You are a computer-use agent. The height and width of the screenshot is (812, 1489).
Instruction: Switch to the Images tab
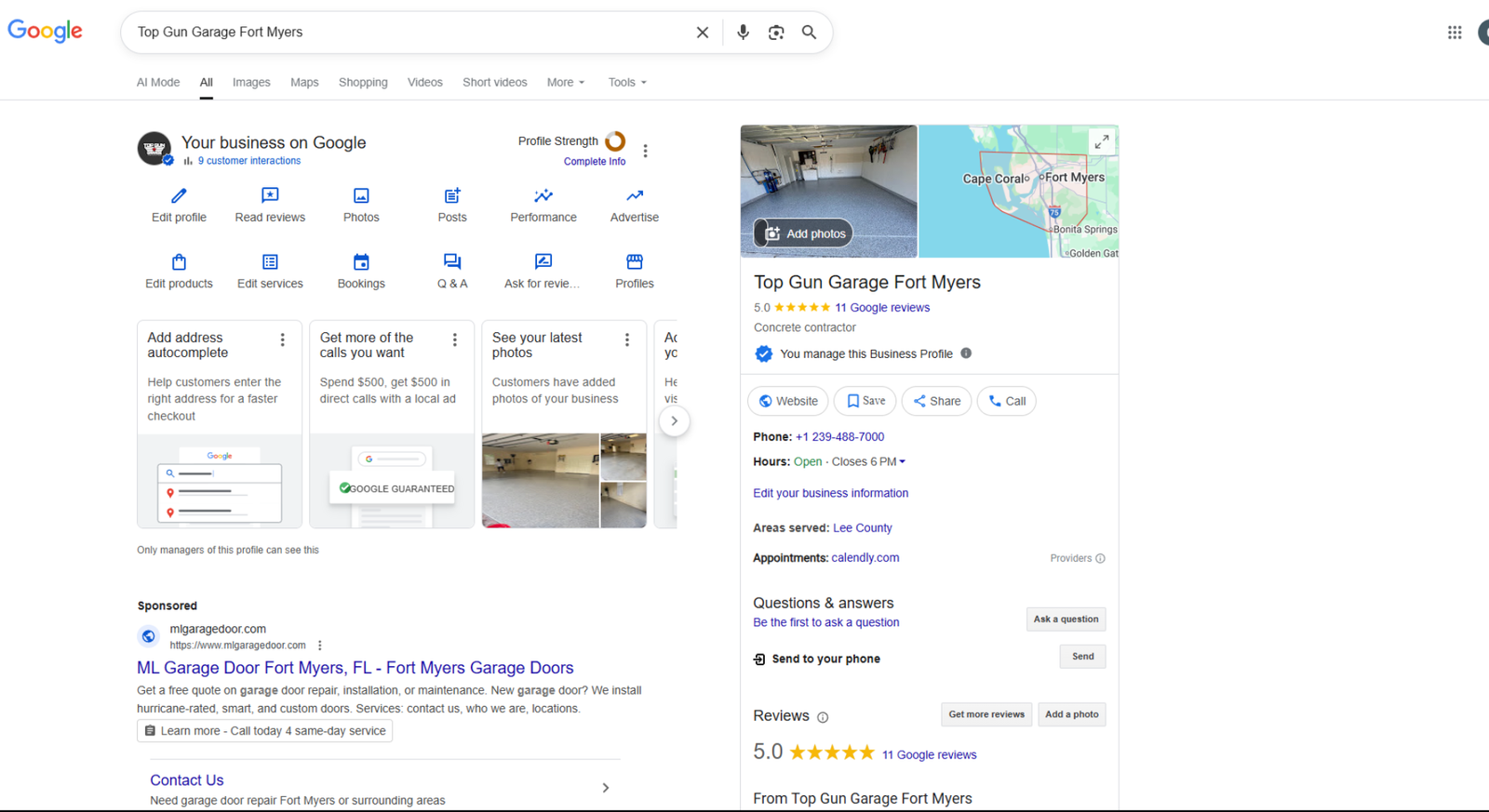[x=251, y=83]
